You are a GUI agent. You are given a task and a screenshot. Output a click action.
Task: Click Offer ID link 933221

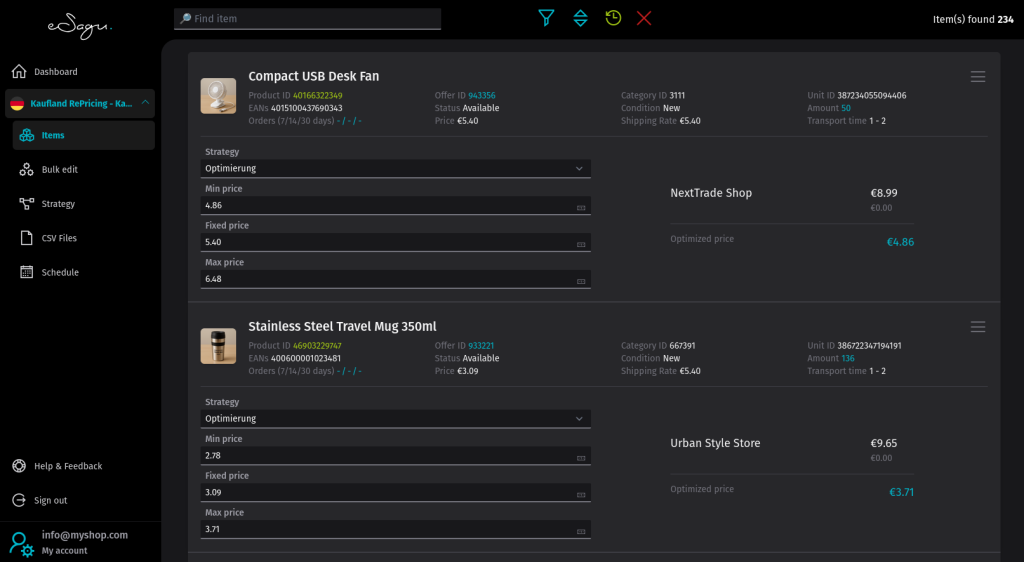(x=482, y=346)
